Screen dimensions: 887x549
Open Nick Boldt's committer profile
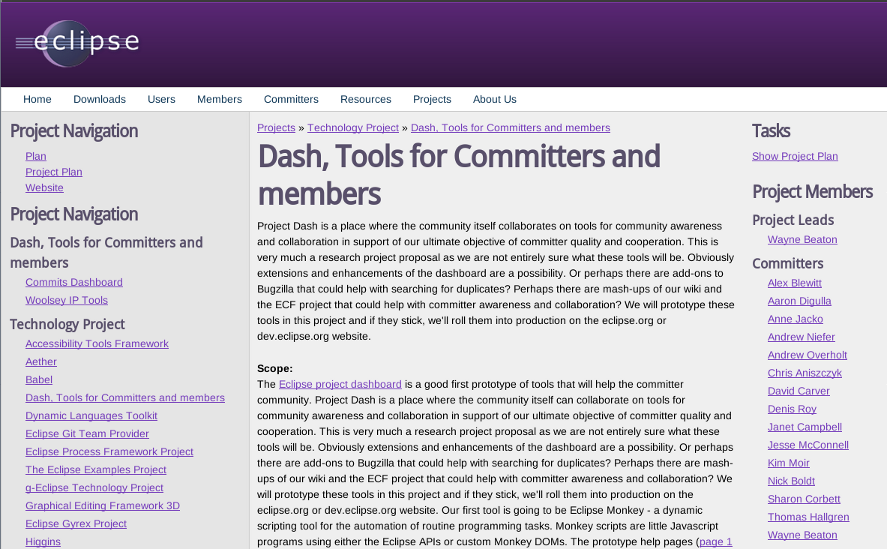(791, 481)
